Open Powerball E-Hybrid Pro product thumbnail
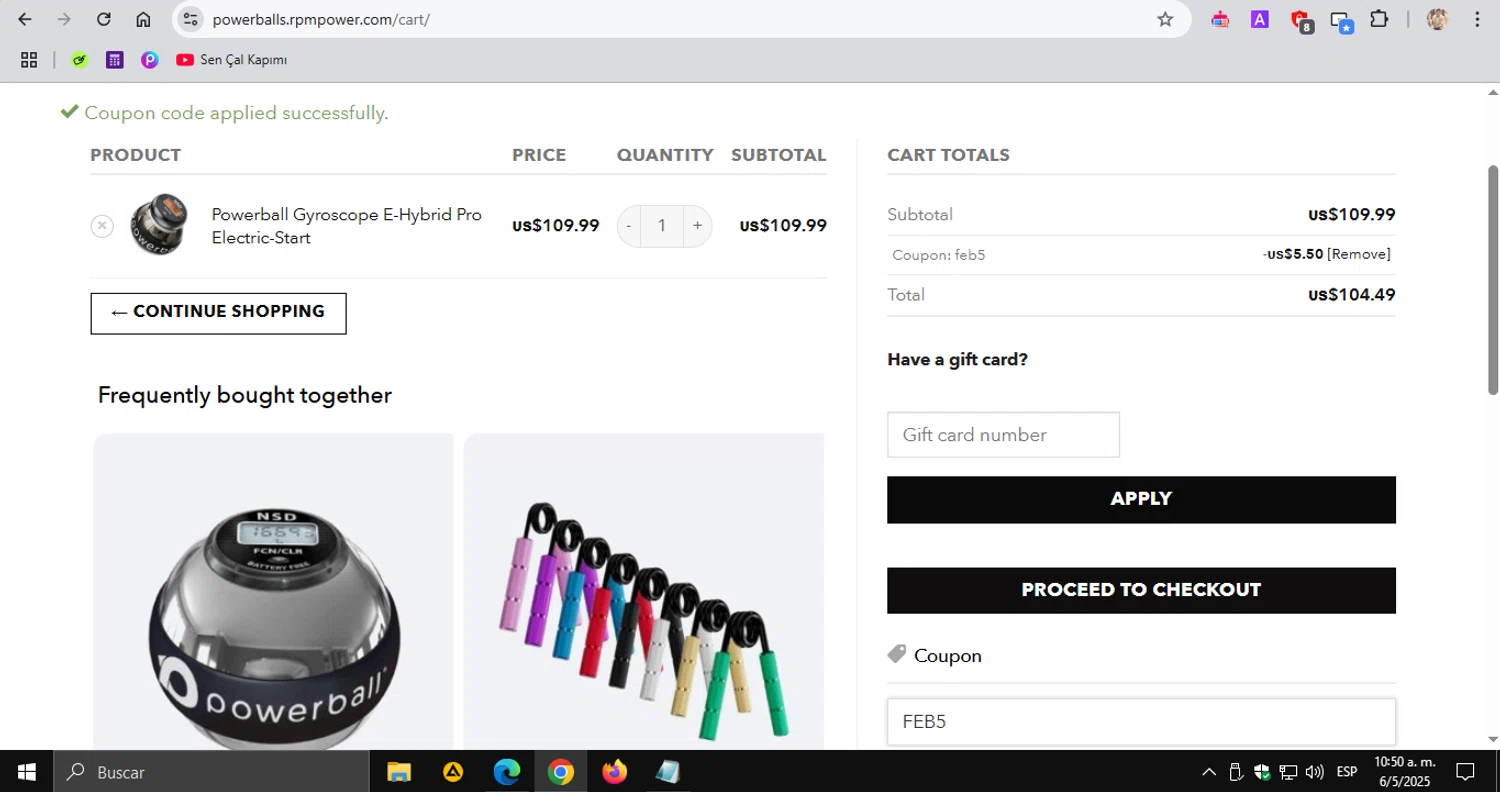 158,225
